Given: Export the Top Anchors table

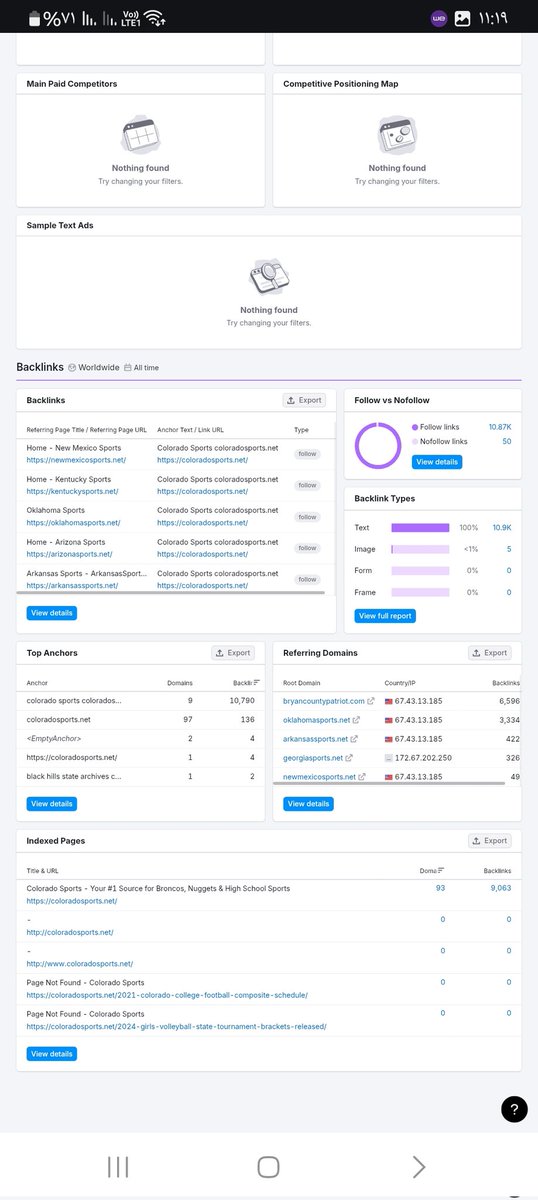Looking at the screenshot, I should (x=233, y=653).
